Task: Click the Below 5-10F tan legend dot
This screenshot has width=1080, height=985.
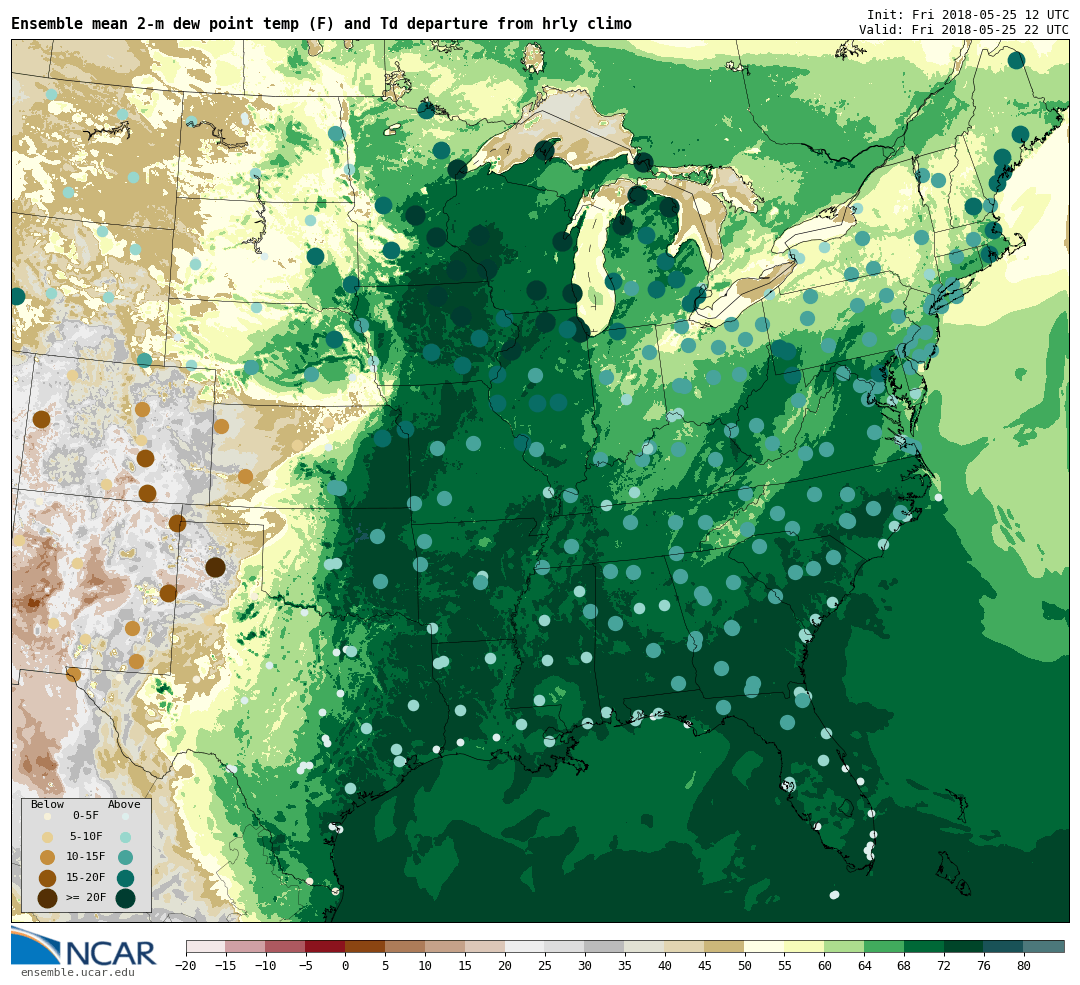Action: pyautogui.click(x=47, y=837)
